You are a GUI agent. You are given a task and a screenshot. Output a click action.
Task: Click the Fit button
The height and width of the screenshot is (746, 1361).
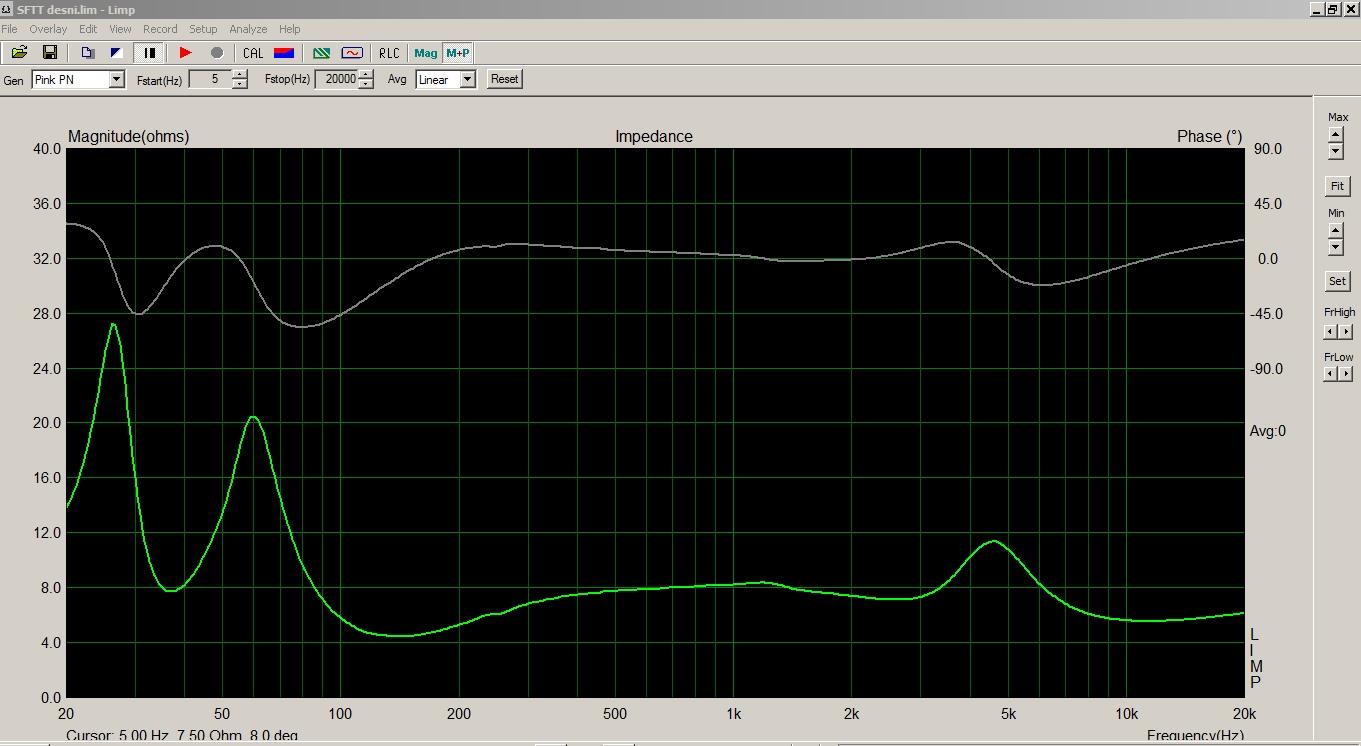point(1336,186)
